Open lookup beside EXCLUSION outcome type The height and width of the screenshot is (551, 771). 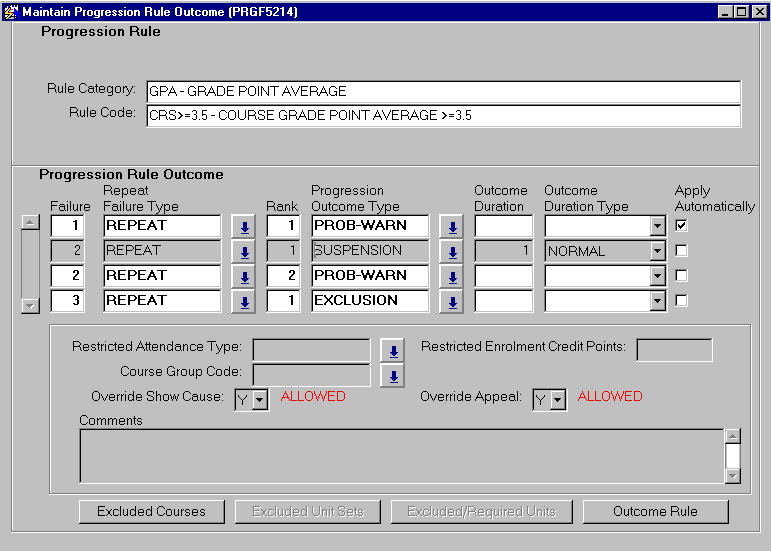451,301
